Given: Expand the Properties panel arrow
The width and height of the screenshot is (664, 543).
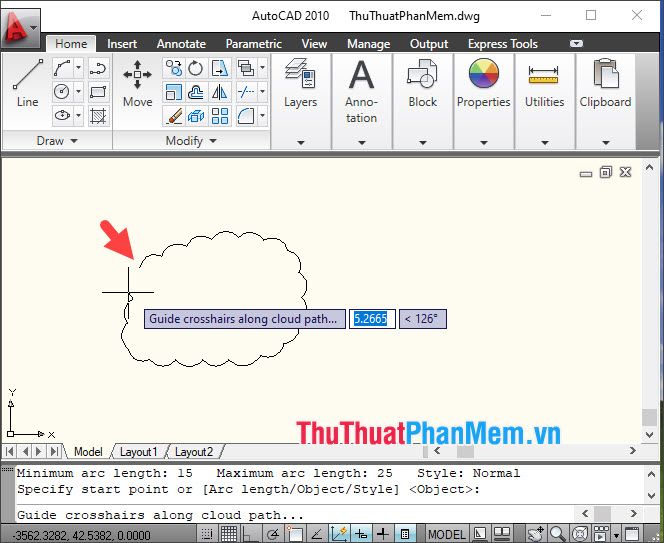Looking at the screenshot, I should click(x=484, y=143).
